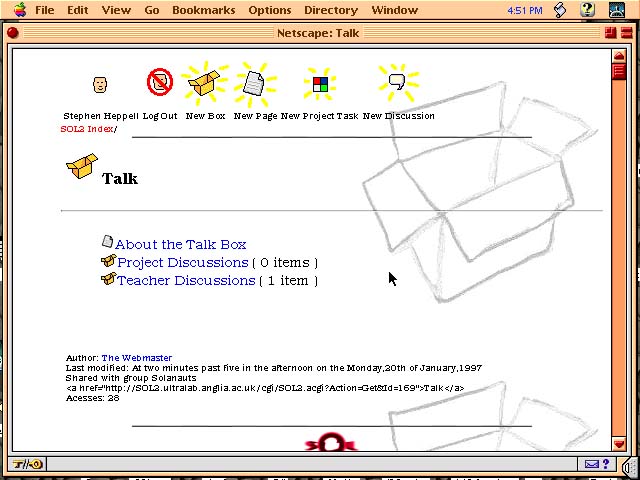The image size is (640, 480).
Task: Click the 'Acesses: 28' text
Action: coord(93,398)
